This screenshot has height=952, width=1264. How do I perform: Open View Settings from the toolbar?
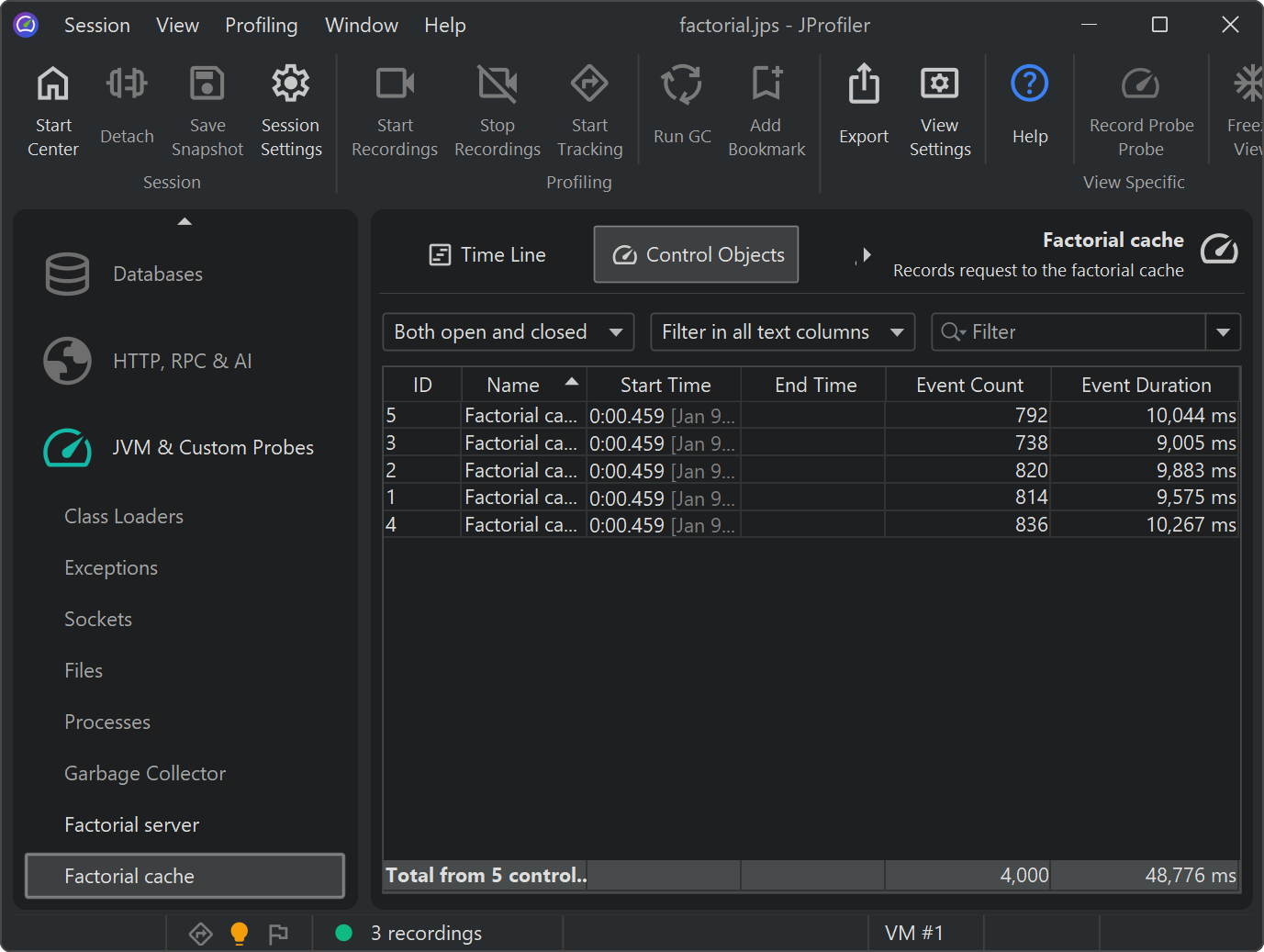939,85
